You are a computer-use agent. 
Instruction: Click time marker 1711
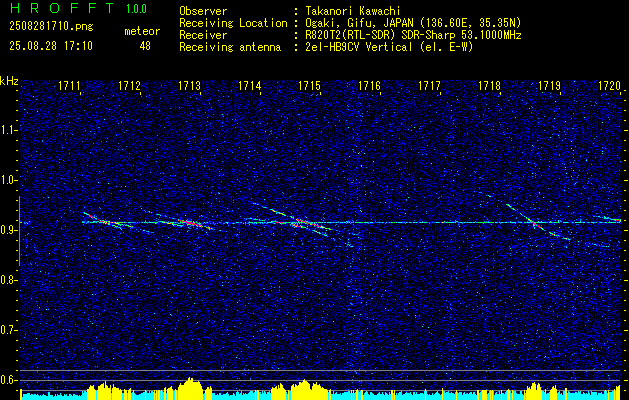pos(69,85)
